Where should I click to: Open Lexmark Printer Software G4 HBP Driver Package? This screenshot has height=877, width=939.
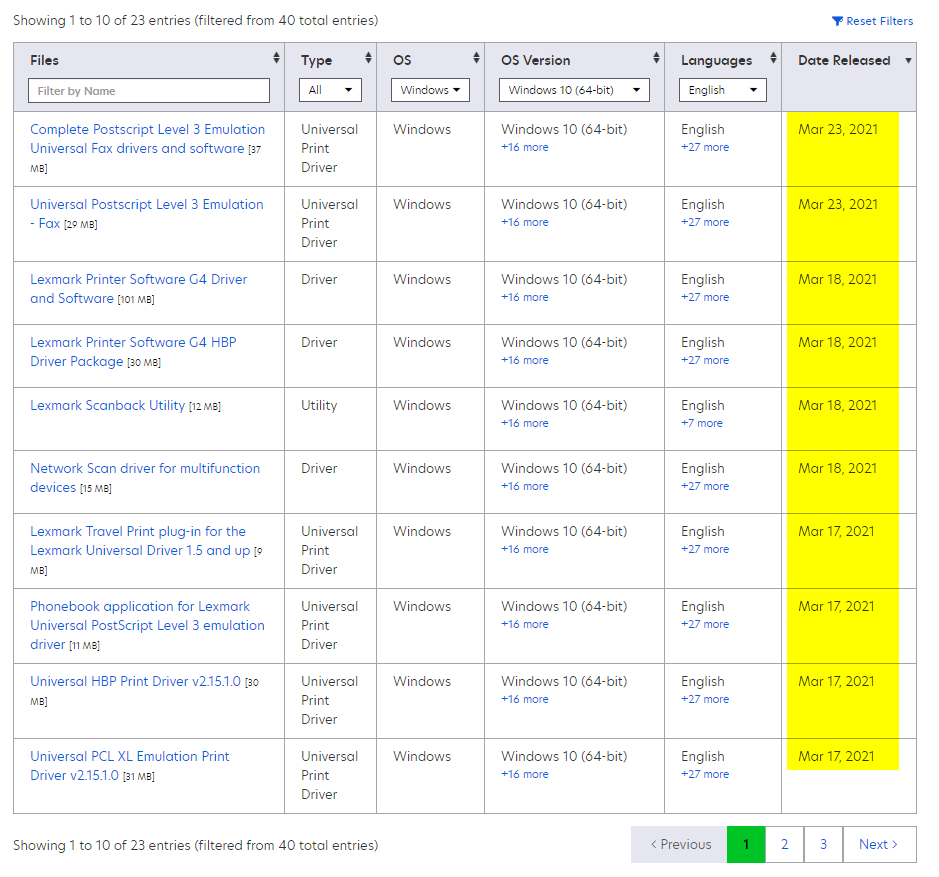[133, 343]
